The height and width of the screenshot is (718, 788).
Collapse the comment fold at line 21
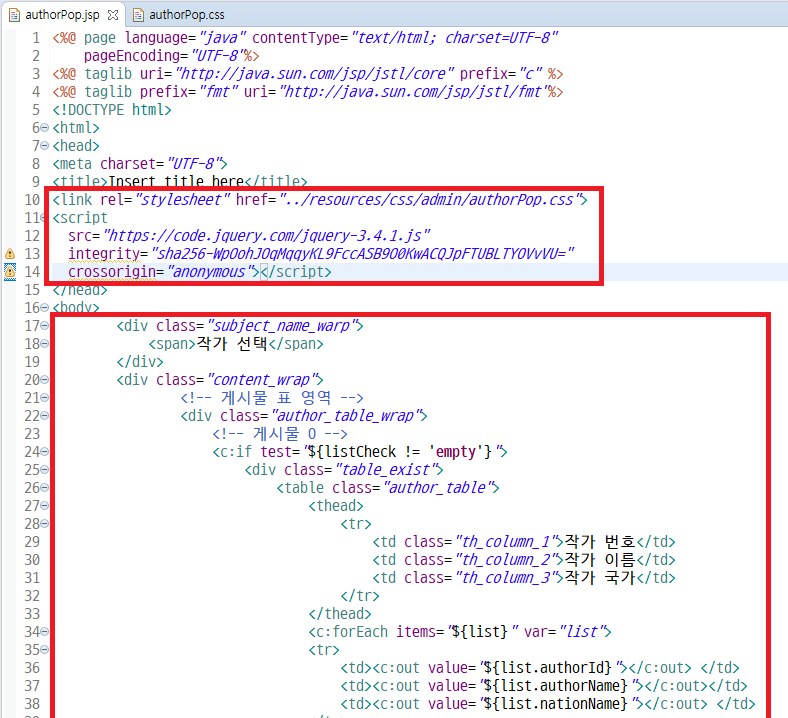(44, 397)
